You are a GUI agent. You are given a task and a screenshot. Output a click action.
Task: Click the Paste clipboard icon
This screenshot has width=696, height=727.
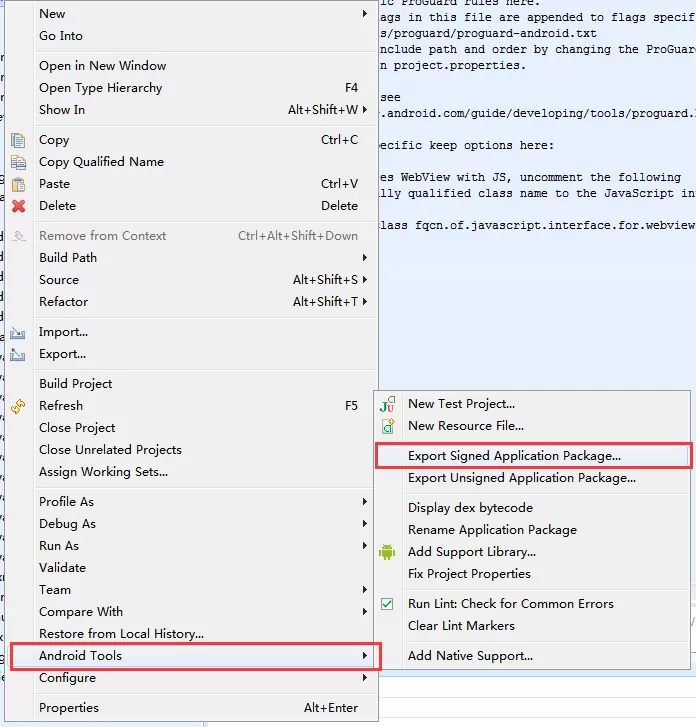click(x=18, y=184)
